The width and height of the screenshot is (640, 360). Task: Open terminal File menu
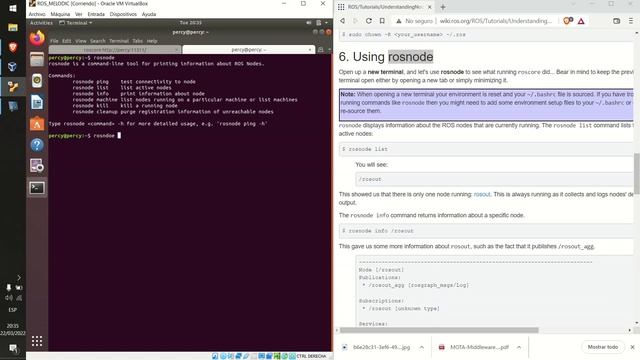[x=54, y=41]
